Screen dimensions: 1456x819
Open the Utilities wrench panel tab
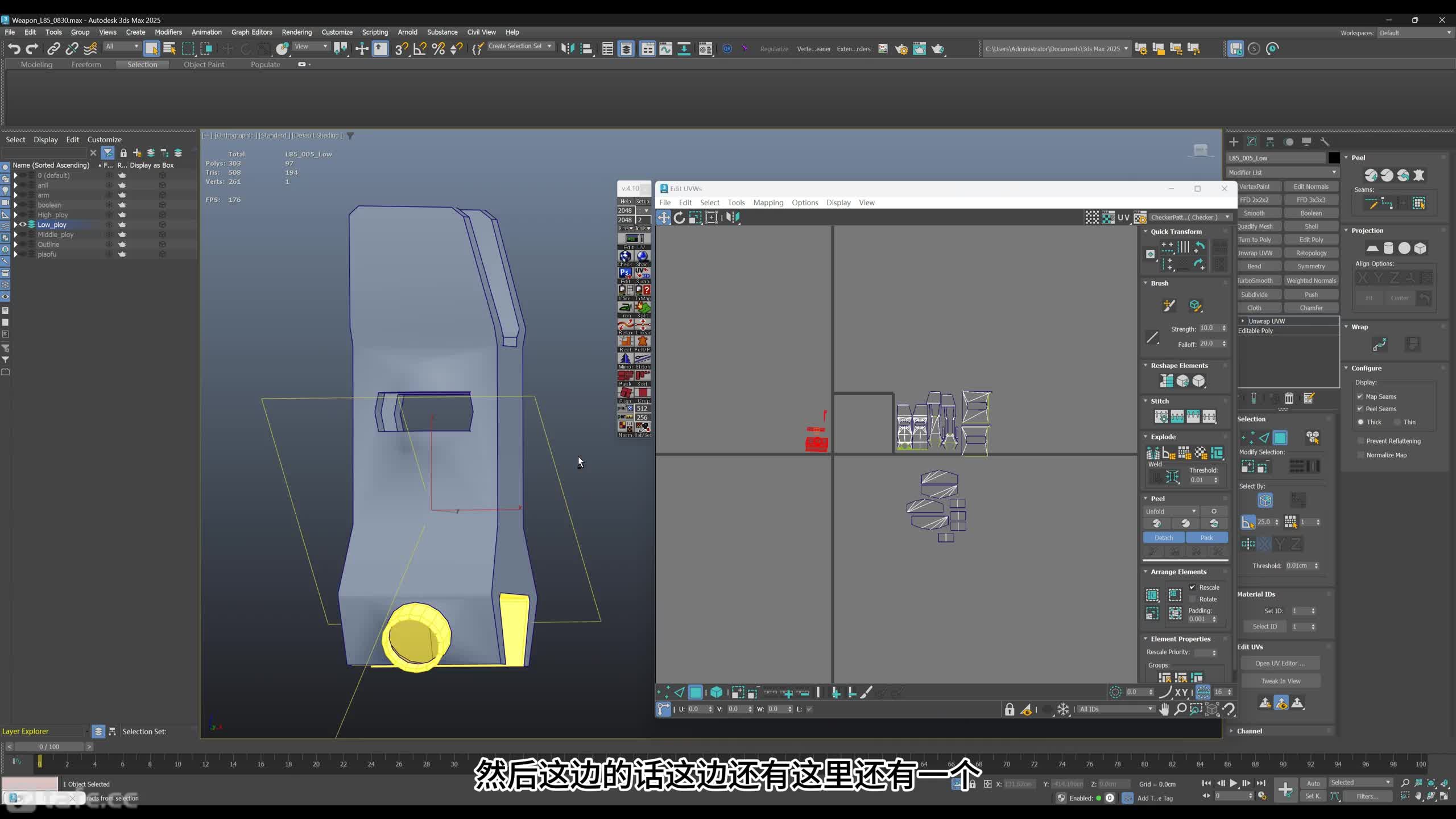1325,142
